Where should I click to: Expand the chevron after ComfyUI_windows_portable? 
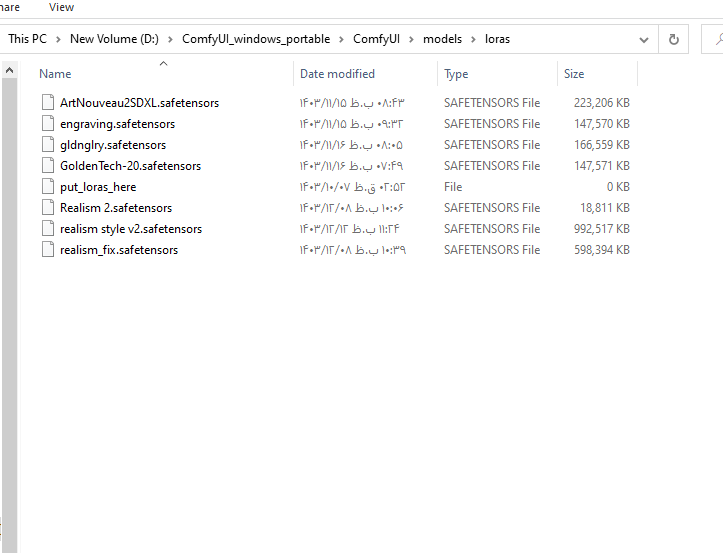point(340,39)
